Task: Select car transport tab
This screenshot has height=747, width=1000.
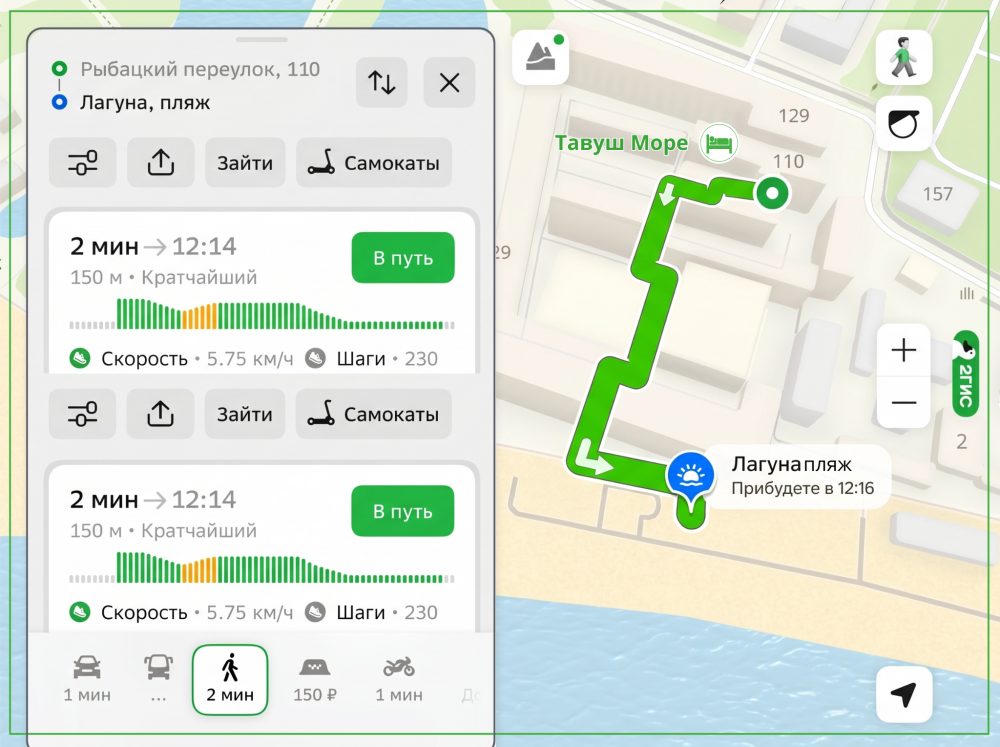Action: (x=87, y=679)
